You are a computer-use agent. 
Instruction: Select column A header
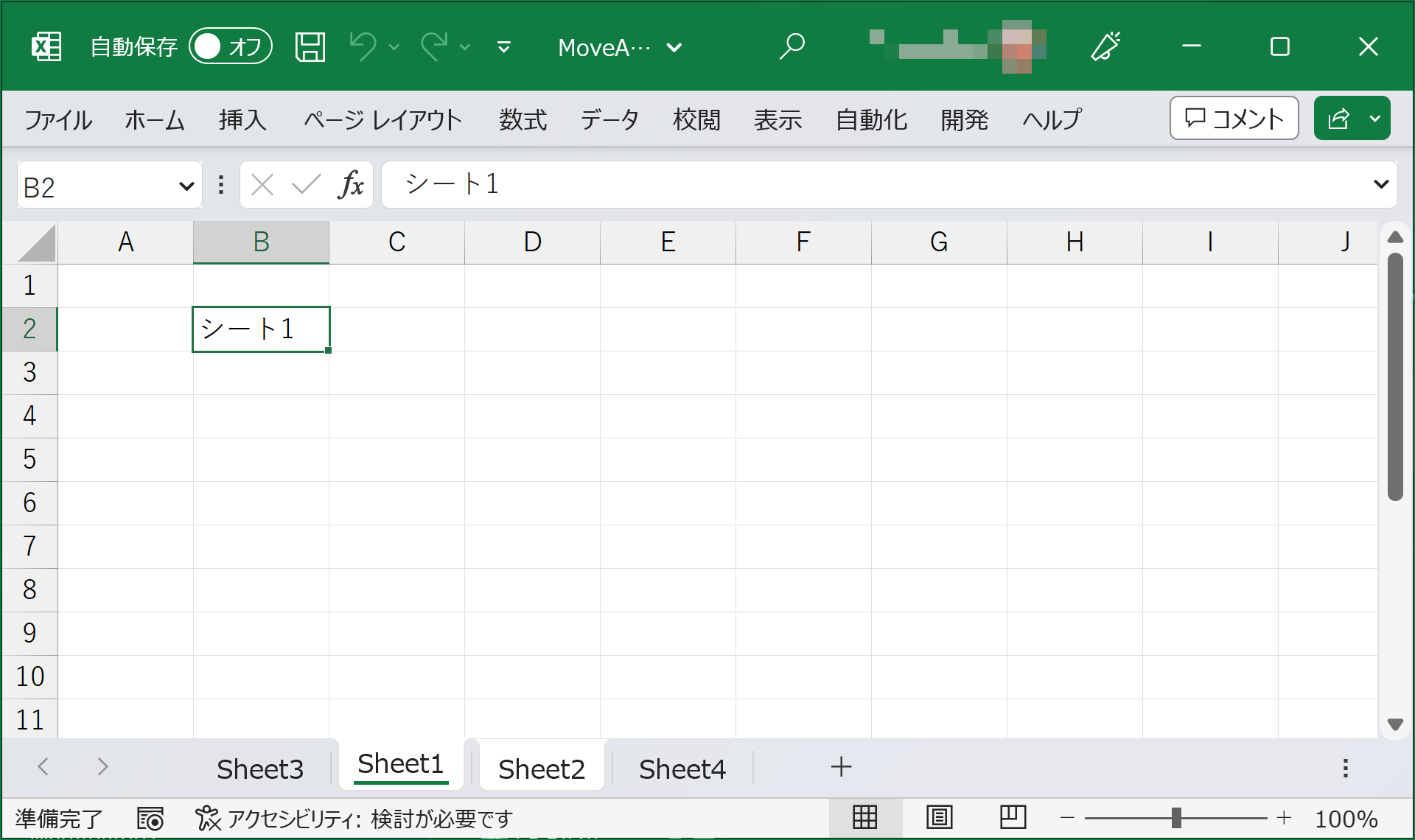pos(126,242)
